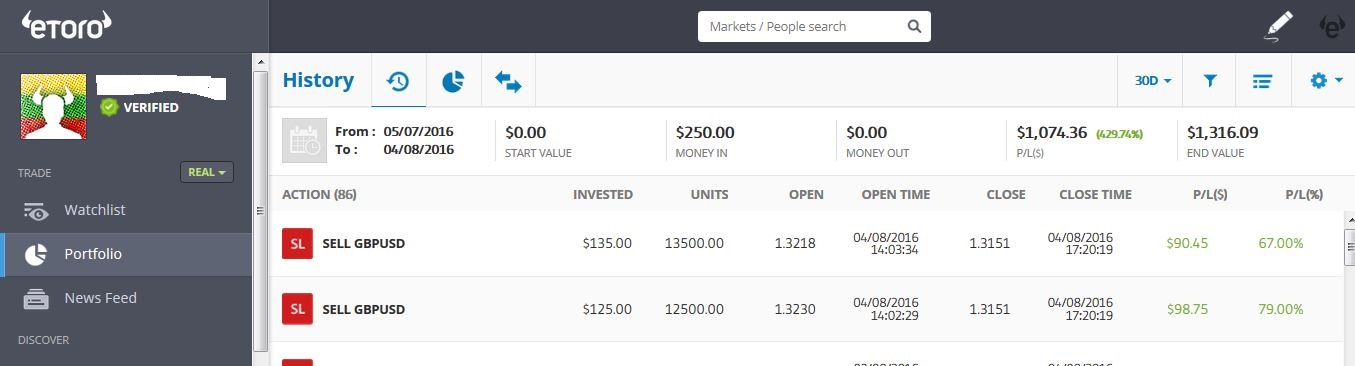1355x366 pixels.
Task: Open the settings gear dropdown
Action: [x=1325, y=81]
